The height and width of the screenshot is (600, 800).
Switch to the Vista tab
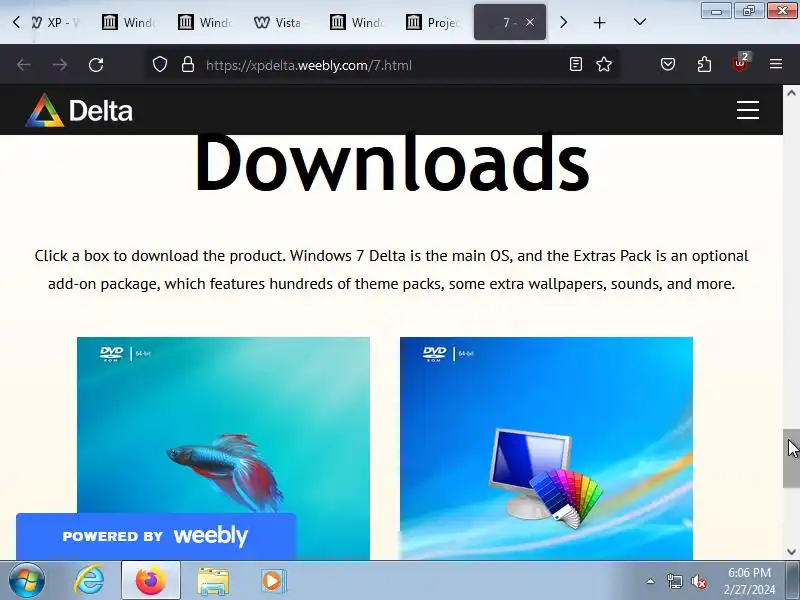click(279, 22)
